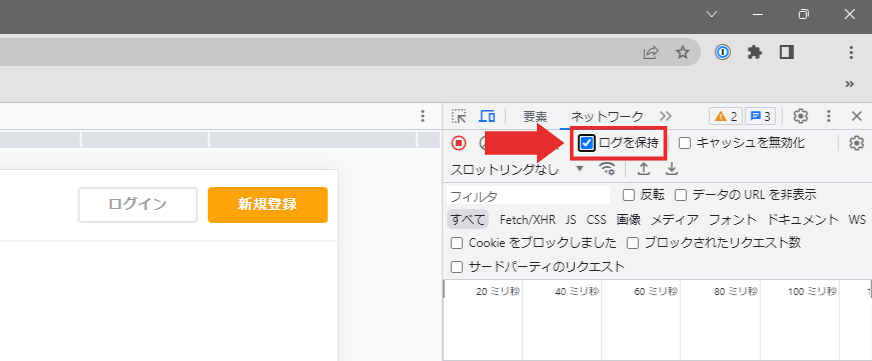This screenshot has height=361, width=872.
Task: Open DevTools customize three-dot menu
Action: 829,116
